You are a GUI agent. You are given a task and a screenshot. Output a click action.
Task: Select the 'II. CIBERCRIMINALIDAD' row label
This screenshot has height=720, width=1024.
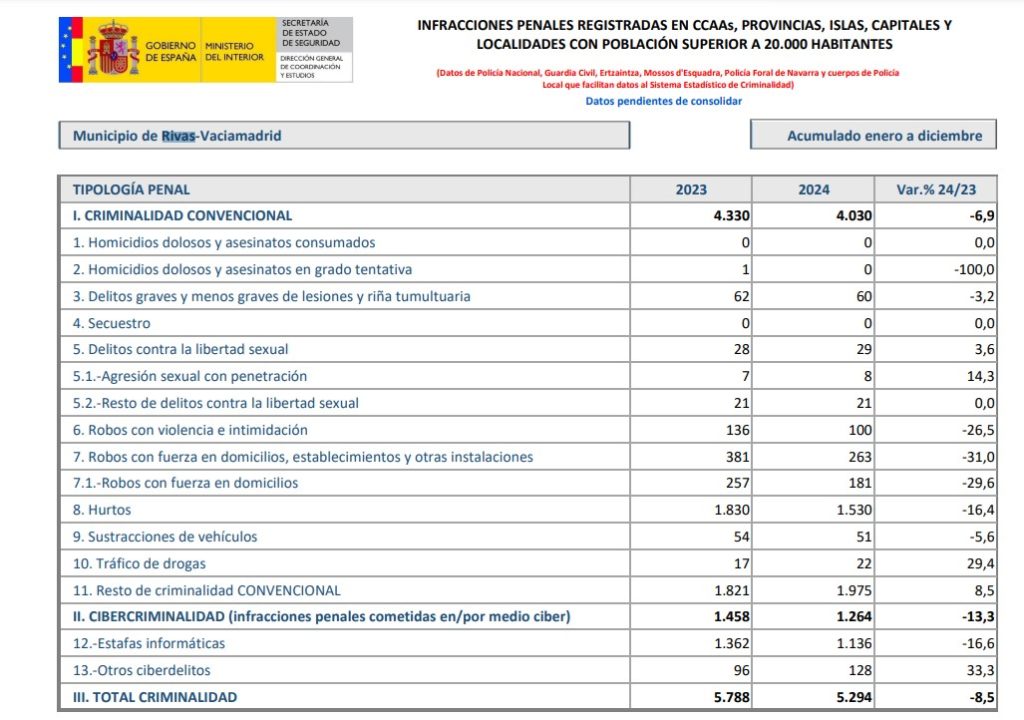[321, 616]
